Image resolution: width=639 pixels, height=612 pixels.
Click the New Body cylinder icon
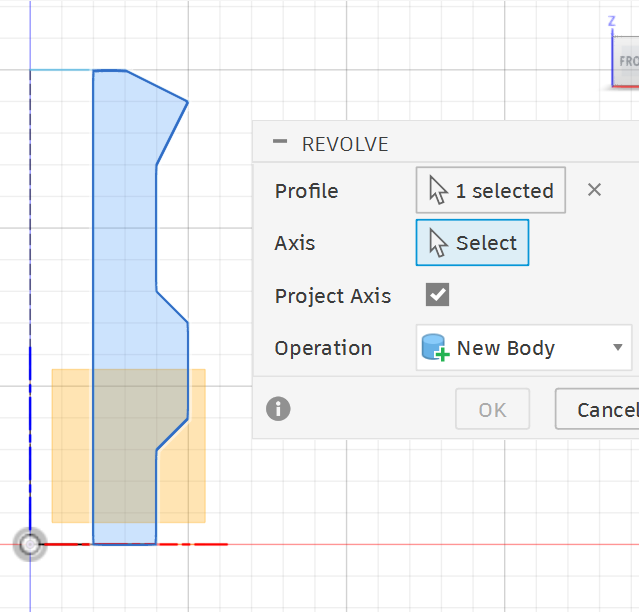point(435,348)
